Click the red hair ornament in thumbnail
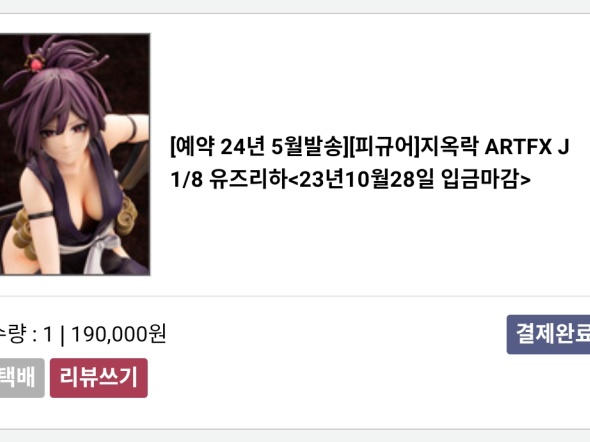This screenshot has width=590, height=442. pos(36,64)
